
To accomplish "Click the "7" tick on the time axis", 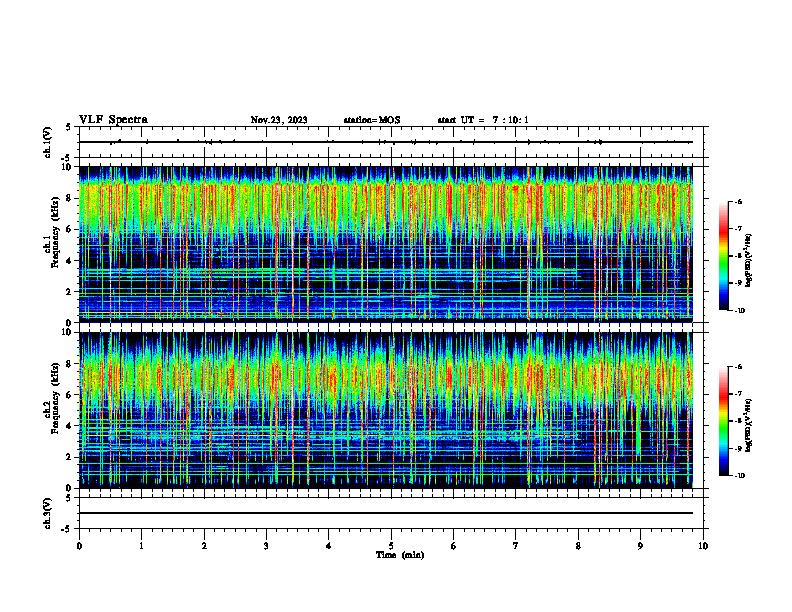I will point(516,546).
